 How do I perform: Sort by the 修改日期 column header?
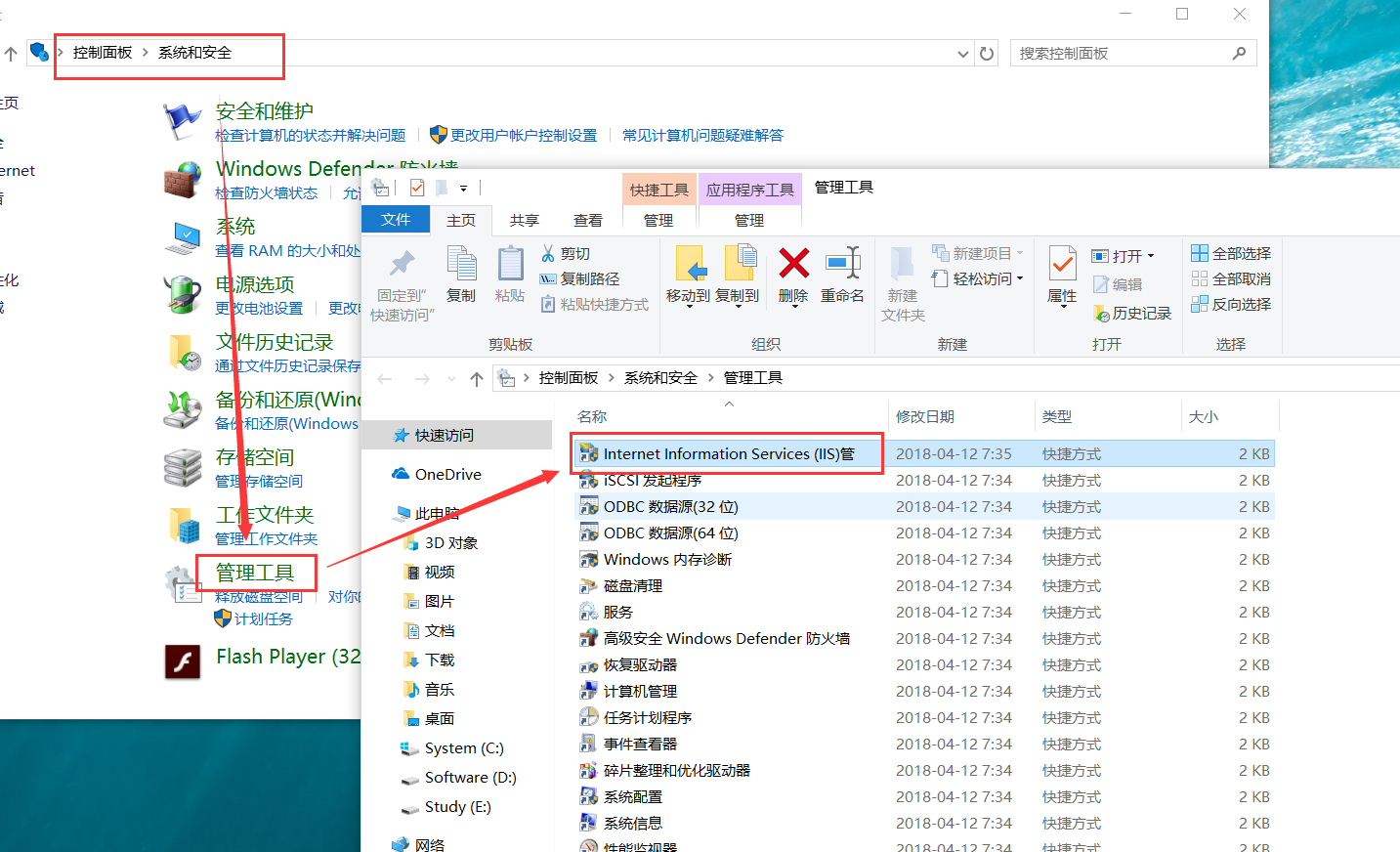[925, 416]
